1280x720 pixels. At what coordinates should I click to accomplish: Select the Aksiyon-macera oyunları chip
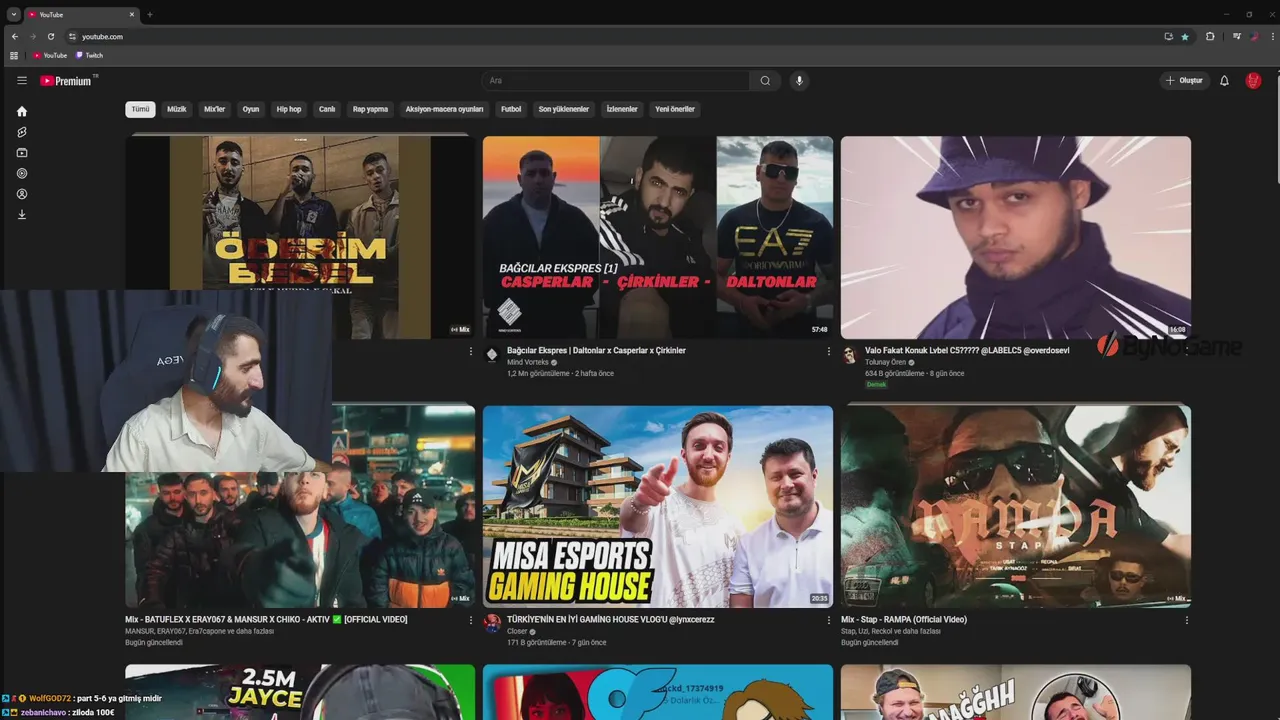(x=444, y=109)
